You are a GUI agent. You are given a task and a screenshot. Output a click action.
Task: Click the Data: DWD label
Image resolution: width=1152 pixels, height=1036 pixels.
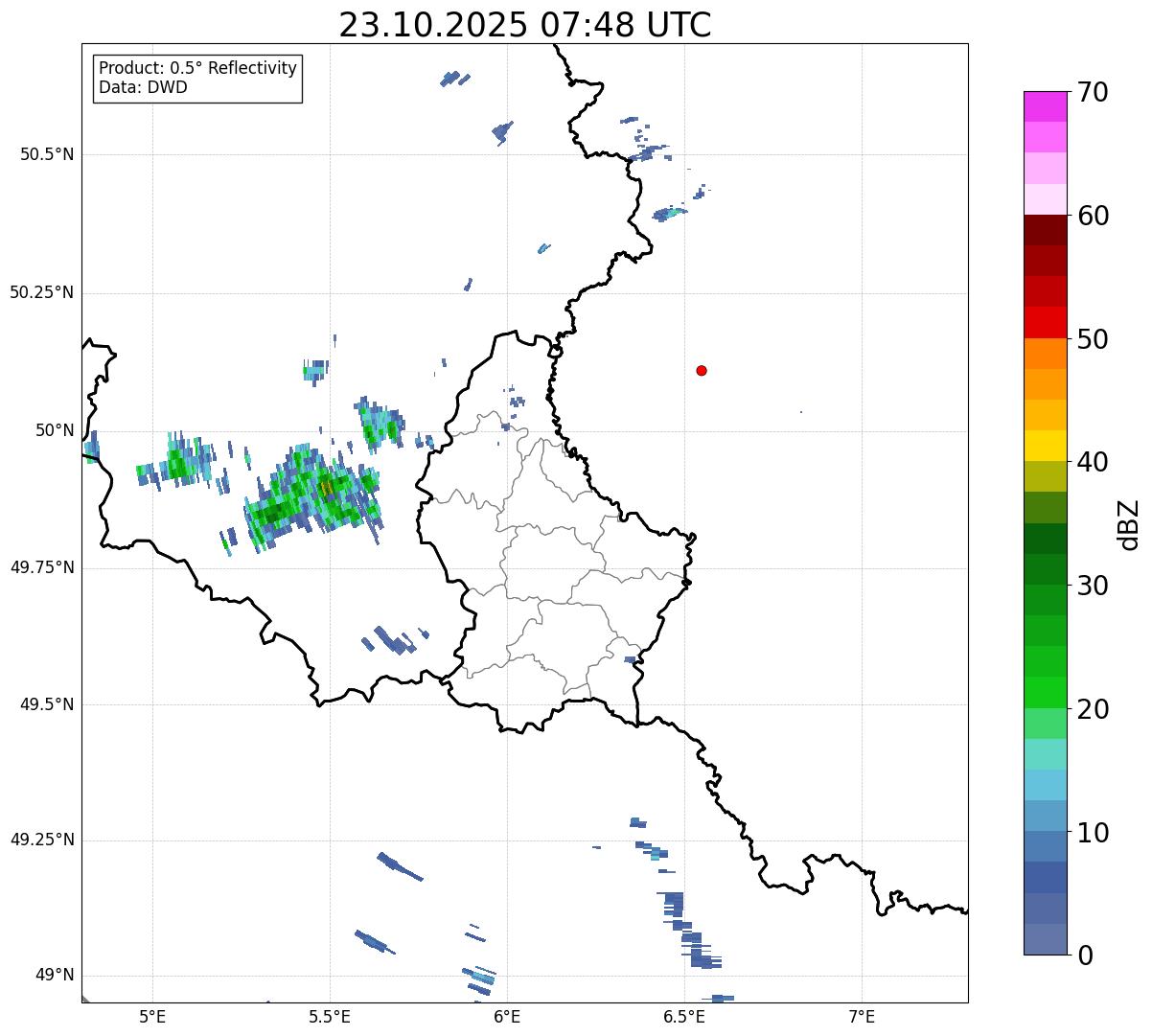pyautogui.click(x=143, y=87)
